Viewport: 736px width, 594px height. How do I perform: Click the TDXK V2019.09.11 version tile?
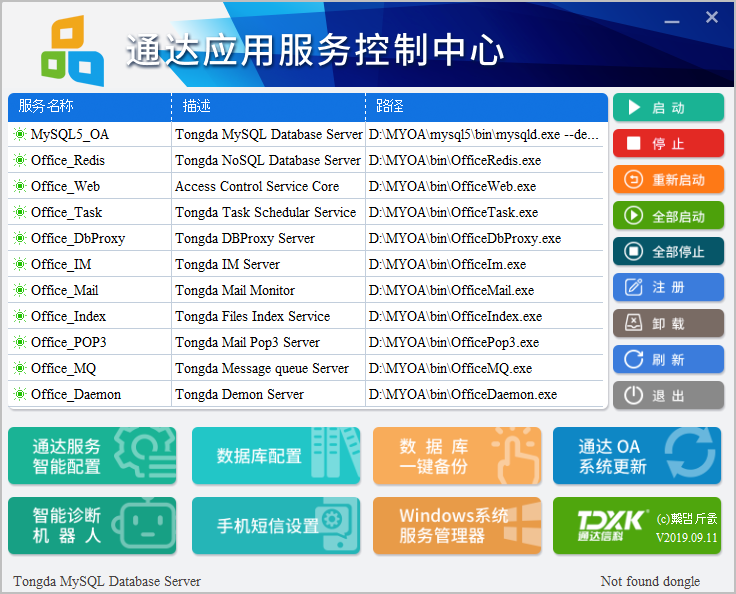[x=637, y=525]
